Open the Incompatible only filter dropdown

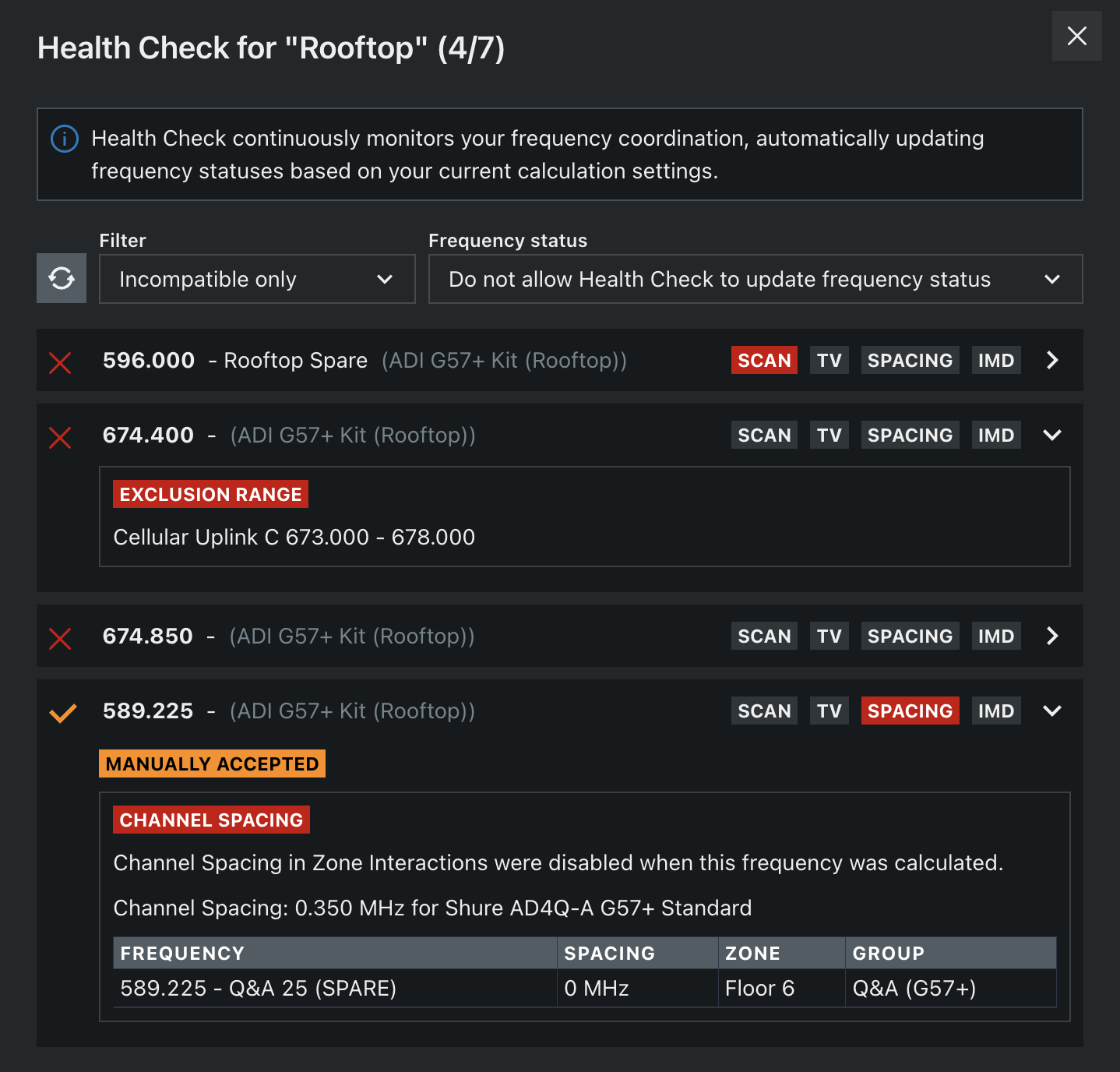tap(257, 279)
